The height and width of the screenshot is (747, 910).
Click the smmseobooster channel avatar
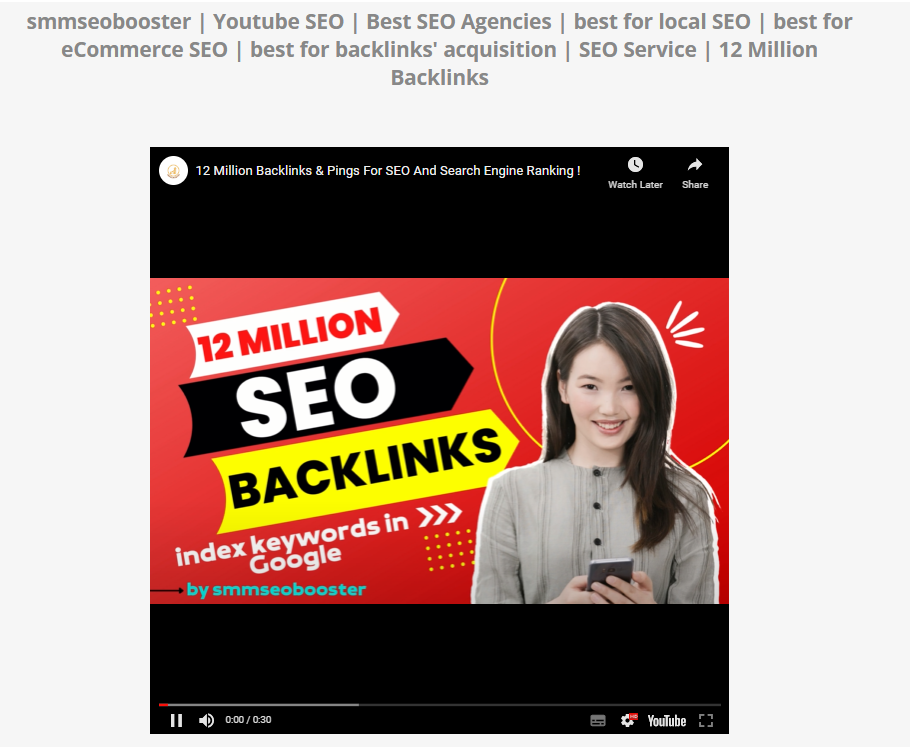click(x=173, y=170)
